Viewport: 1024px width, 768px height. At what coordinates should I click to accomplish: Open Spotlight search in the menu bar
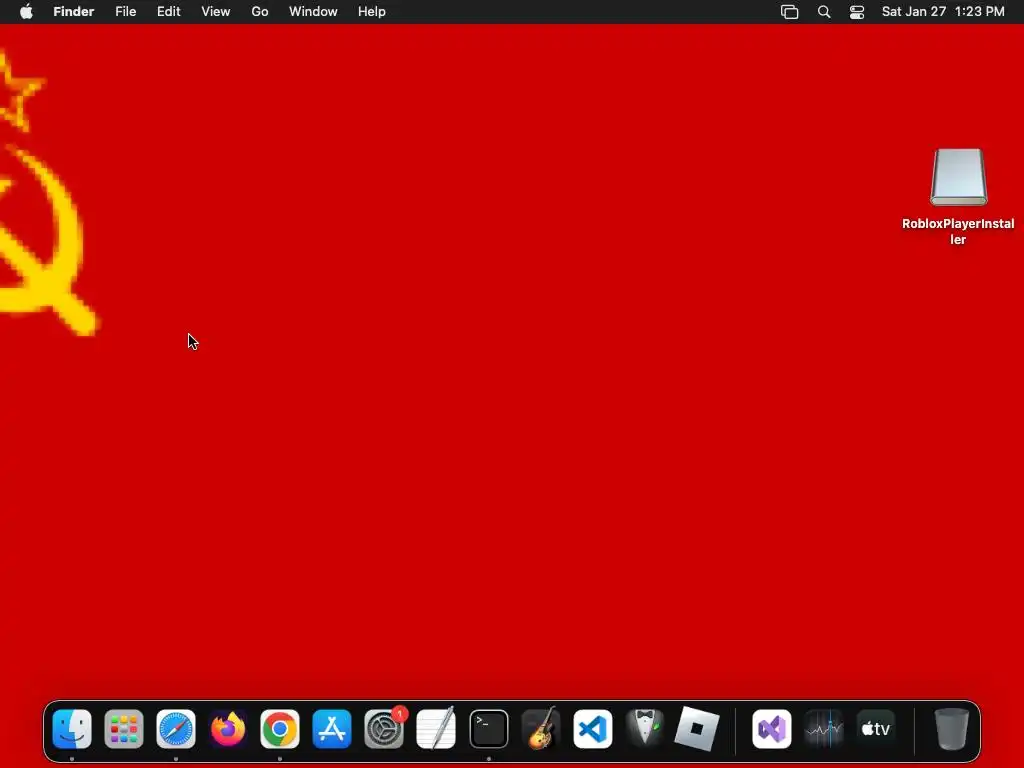point(824,12)
